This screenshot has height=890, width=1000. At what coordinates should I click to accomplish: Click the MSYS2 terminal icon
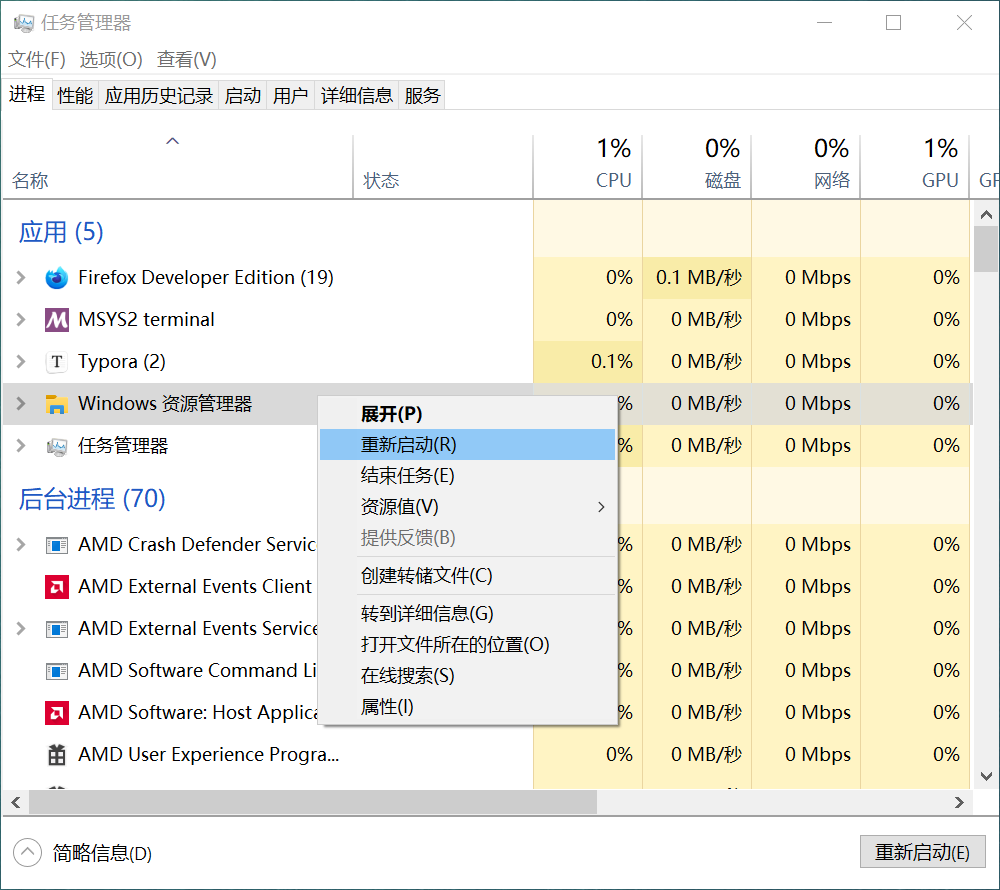57,320
